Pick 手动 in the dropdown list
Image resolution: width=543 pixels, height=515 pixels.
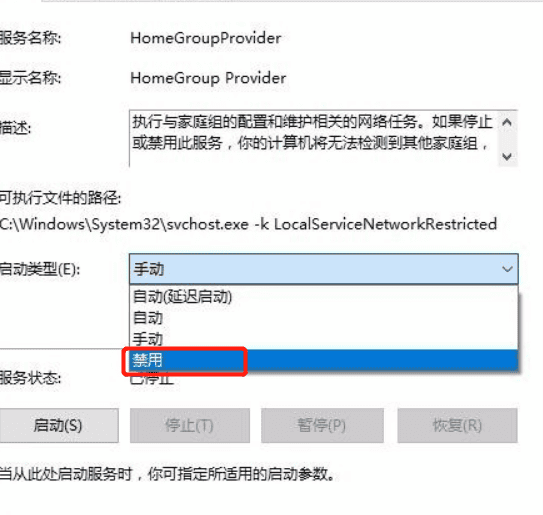click(x=323, y=339)
